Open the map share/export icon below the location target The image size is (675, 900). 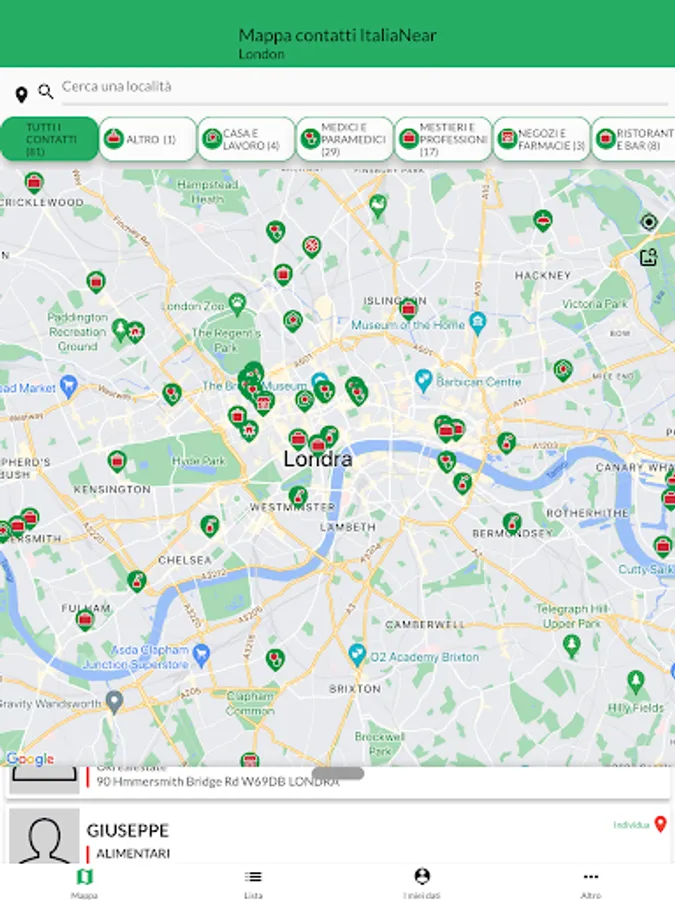(649, 257)
